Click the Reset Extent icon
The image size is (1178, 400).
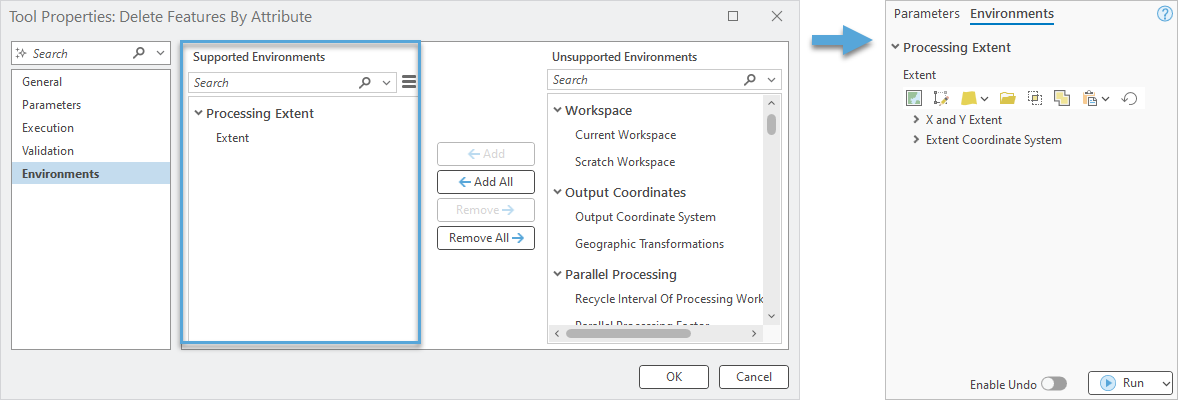(x=1129, y=98)
